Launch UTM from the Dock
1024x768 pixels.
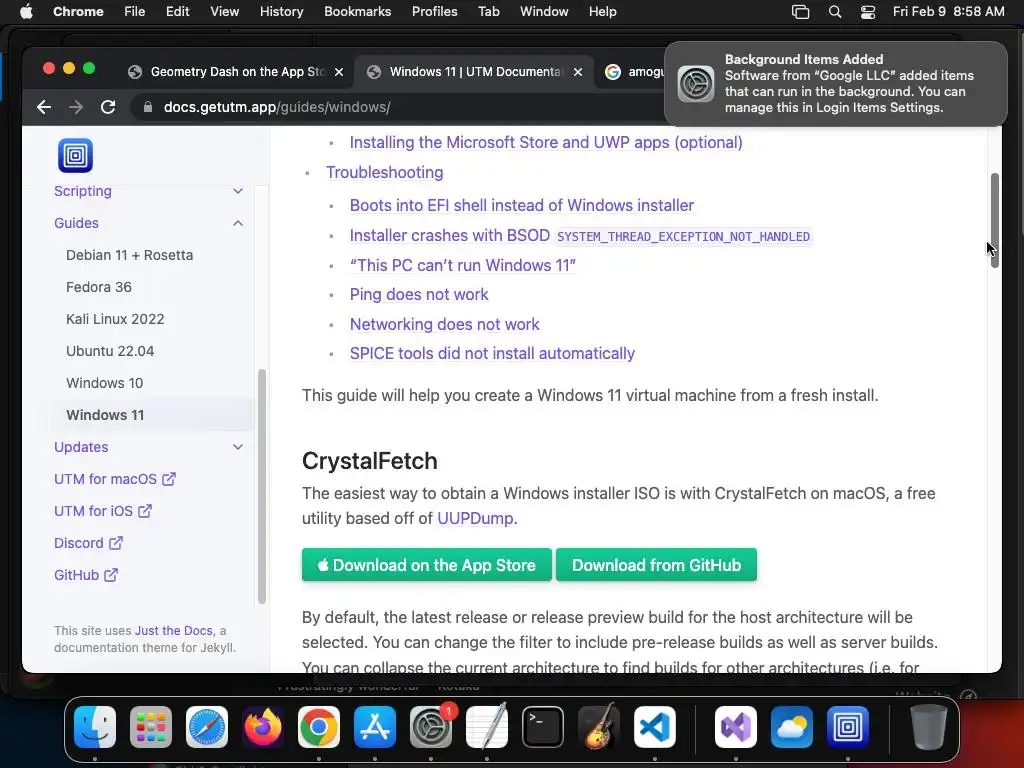(848, 726)
